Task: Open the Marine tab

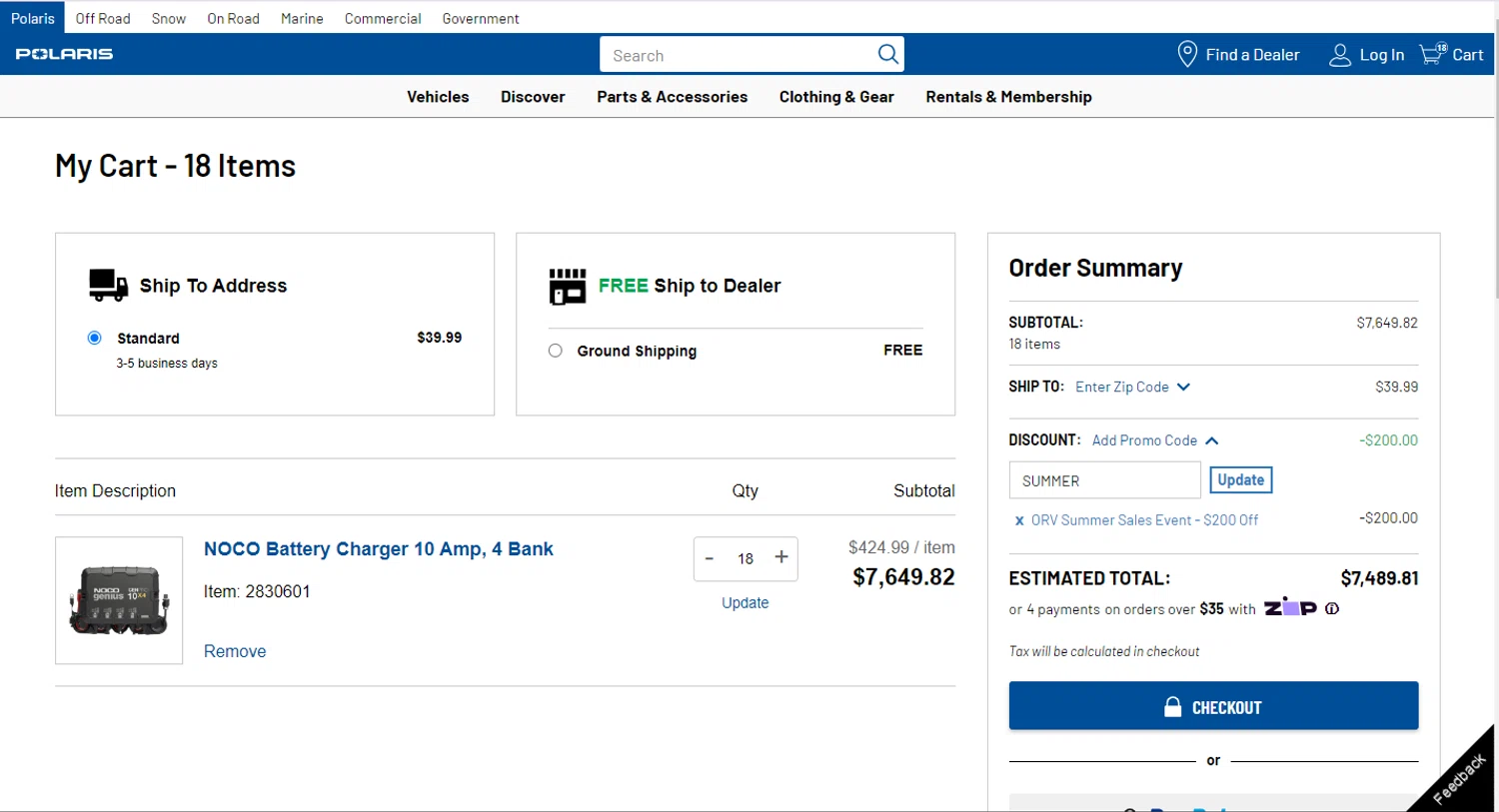Action: coord(302,18)
